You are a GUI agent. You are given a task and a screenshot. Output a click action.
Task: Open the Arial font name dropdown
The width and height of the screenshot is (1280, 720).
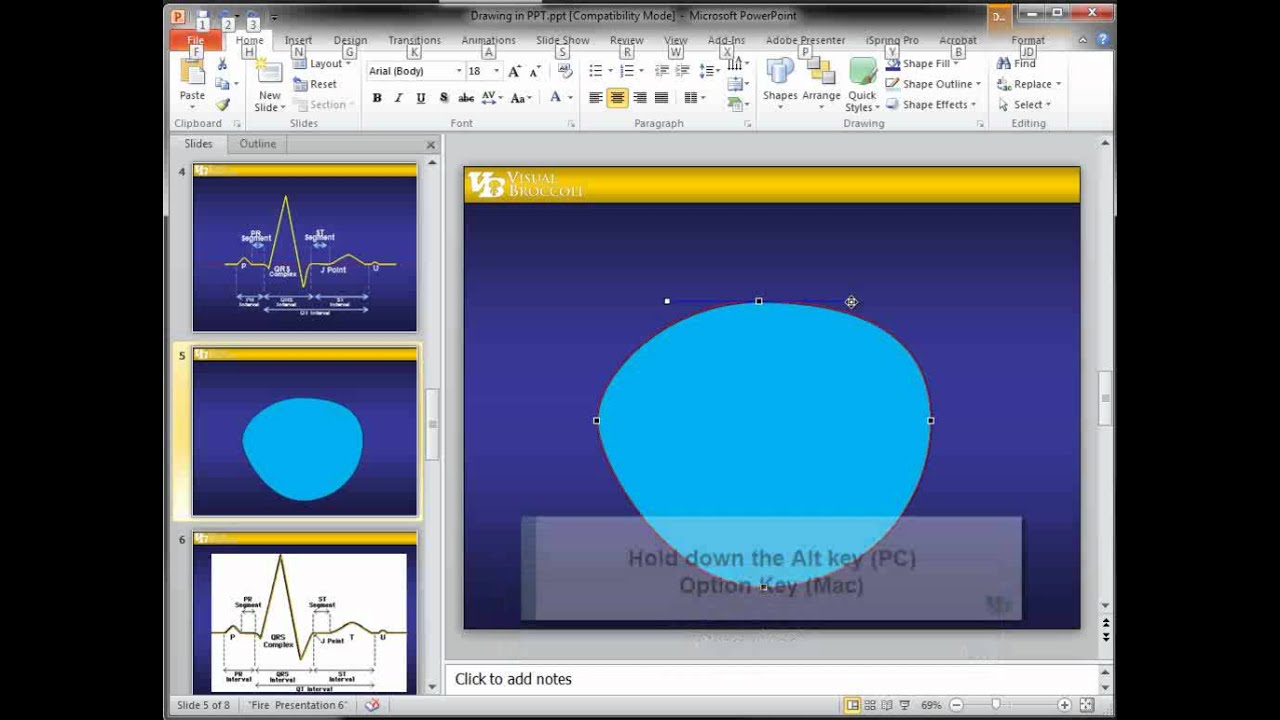pos(459,72)
